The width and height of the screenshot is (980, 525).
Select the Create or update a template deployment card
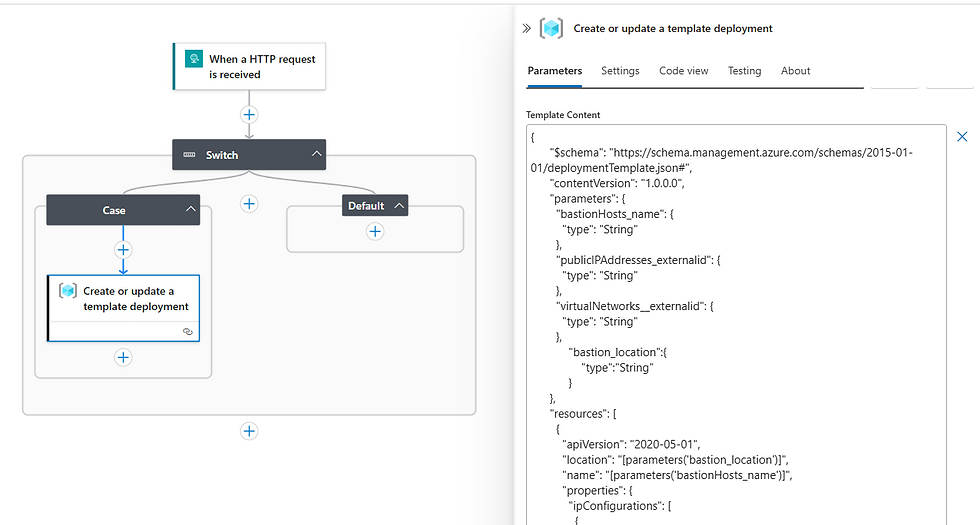pos(123,308)
